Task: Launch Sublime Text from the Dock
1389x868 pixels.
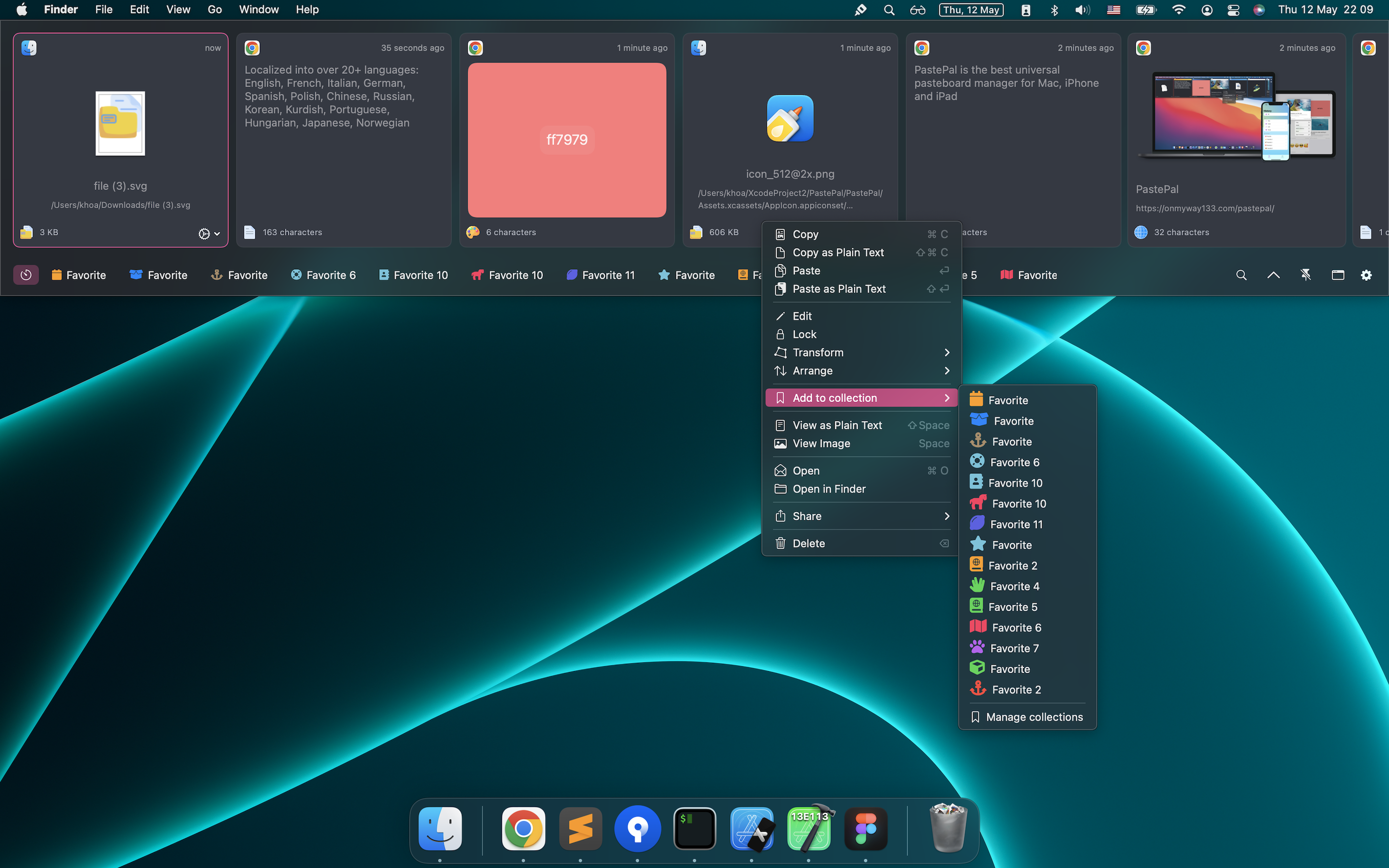Action: [x=580, y=829]
